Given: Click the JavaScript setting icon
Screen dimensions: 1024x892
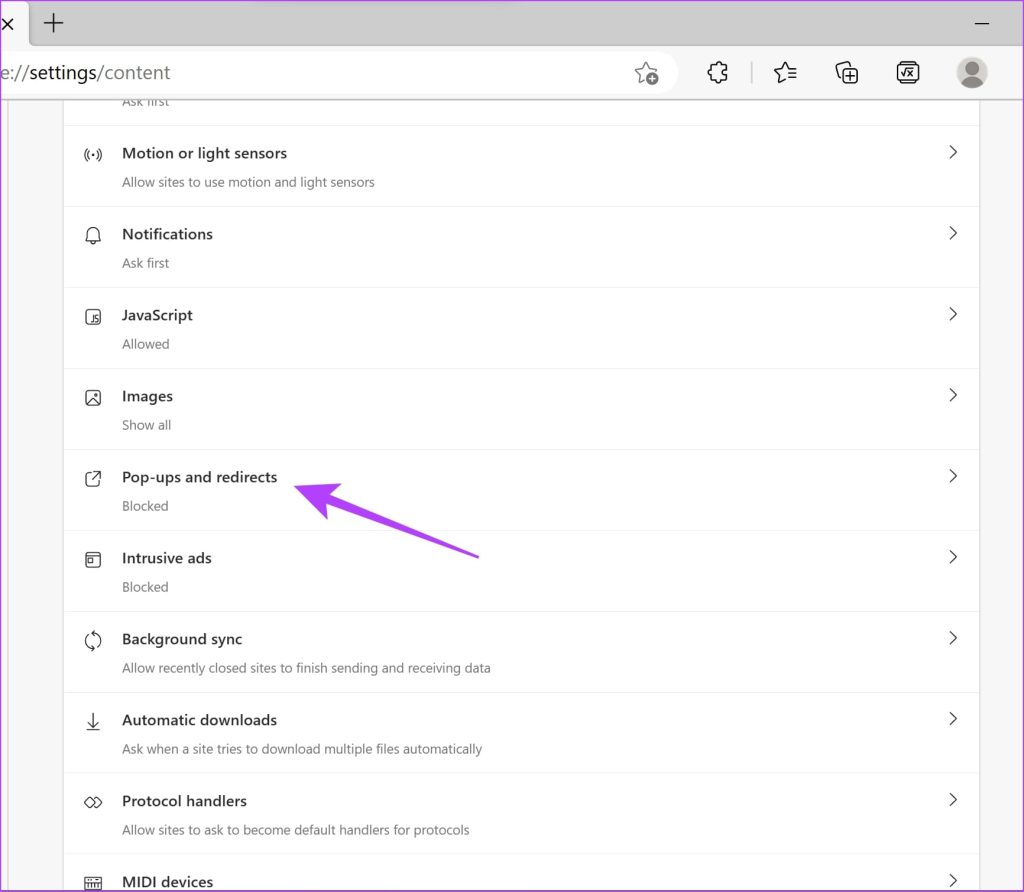Looking at the screenshot, I should tap(93, 316).
